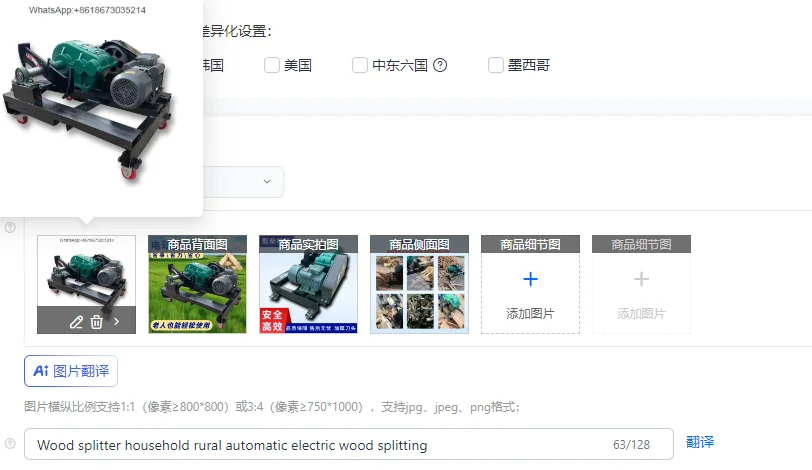Click plus icon in second 商品细节图 slot

point(641,279)
